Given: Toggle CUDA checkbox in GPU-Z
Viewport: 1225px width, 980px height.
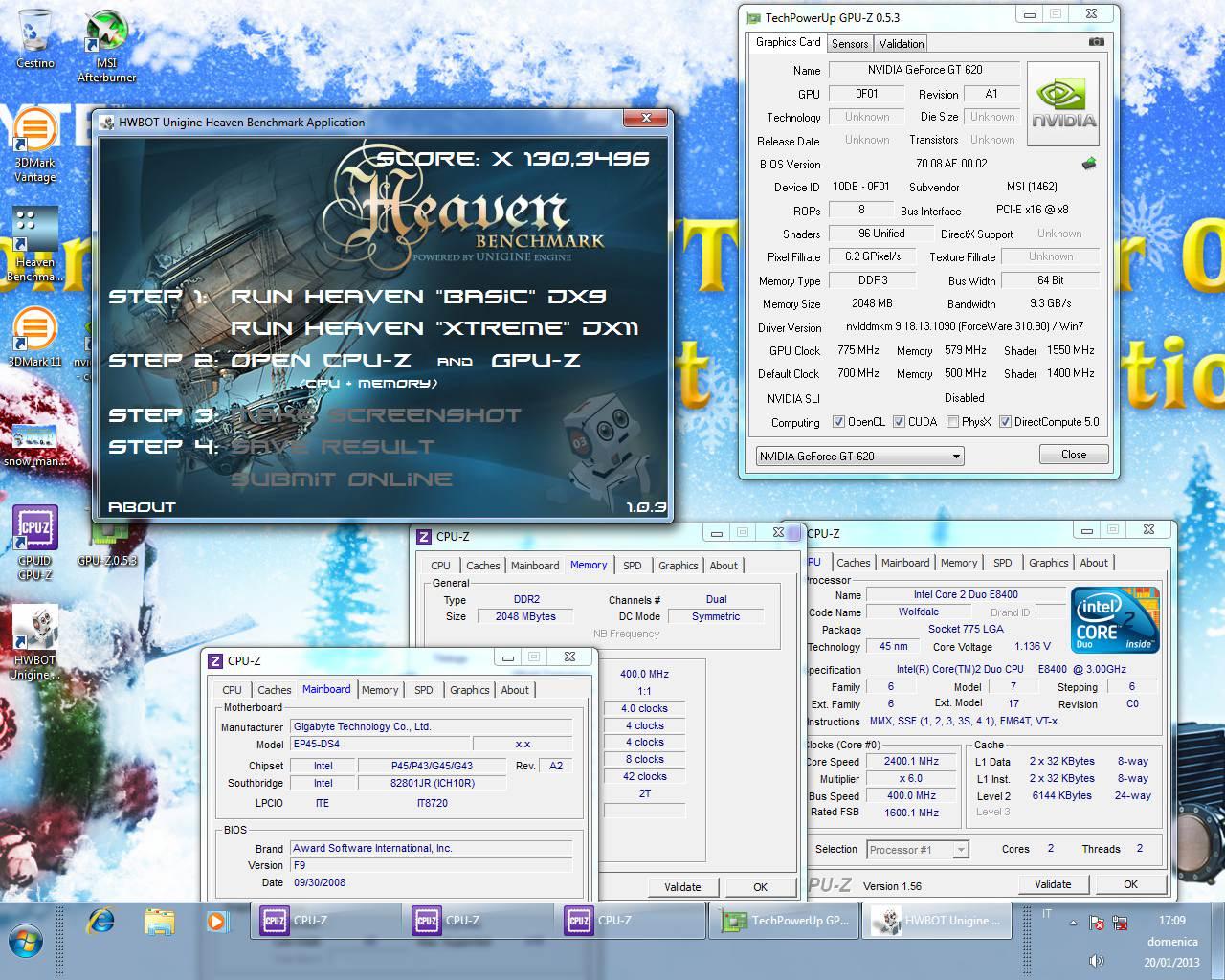Looking at the screenshot, I should pos(899,422).
